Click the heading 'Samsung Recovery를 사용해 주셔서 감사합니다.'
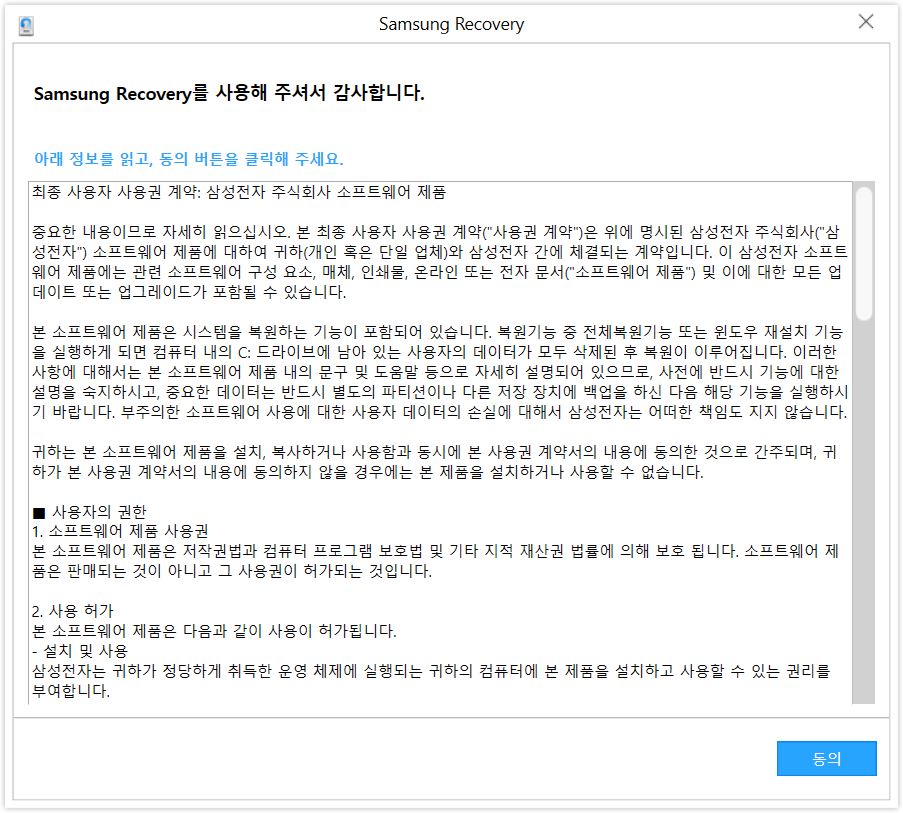The image size is (903, 813). click(x=229, y=93)
